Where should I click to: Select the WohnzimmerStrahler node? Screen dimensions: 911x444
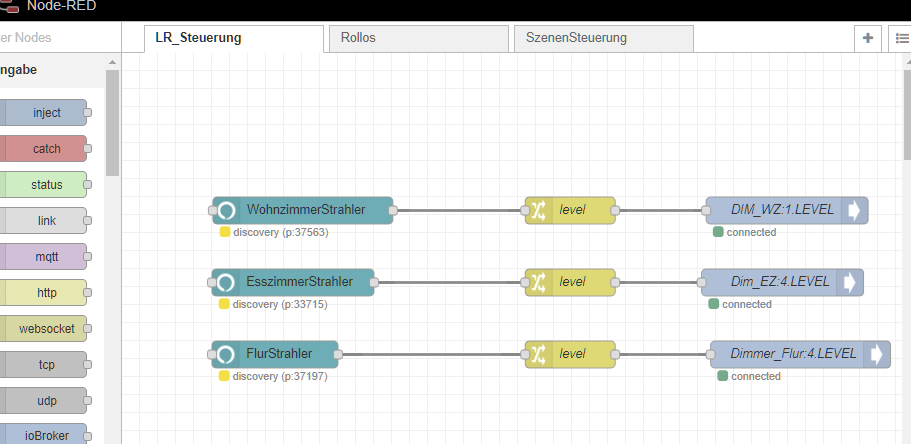coord(303,210)
